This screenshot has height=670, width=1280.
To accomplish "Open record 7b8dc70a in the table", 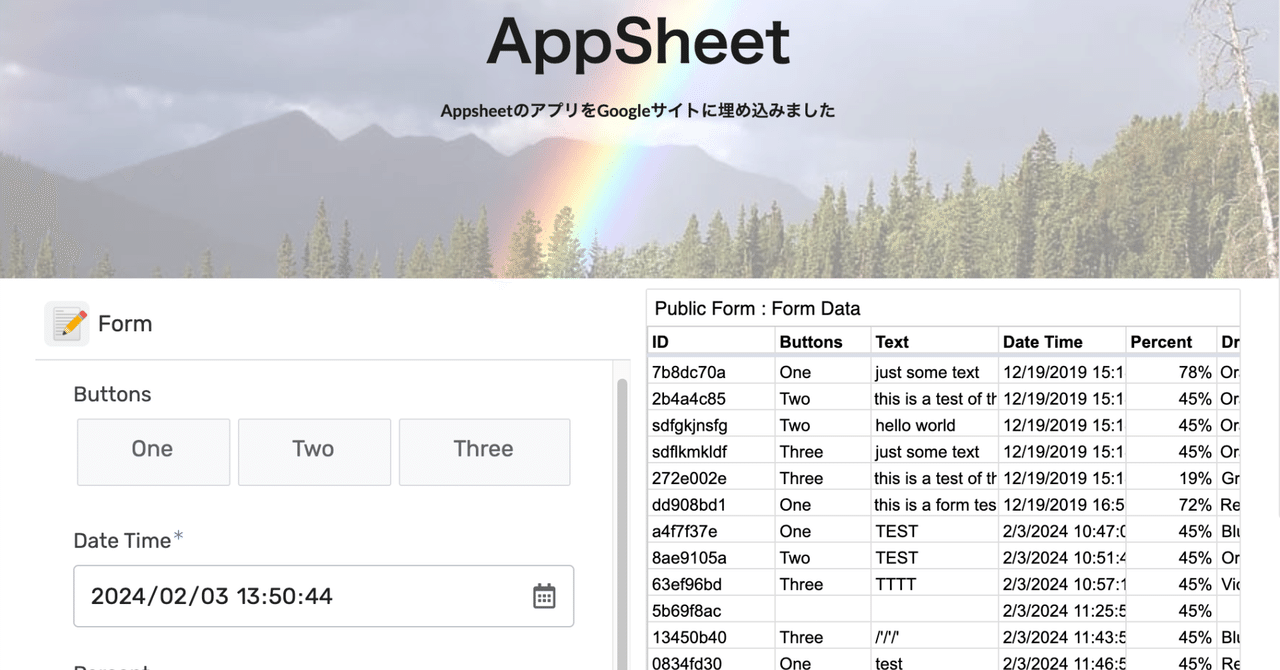I will point(710,371).
